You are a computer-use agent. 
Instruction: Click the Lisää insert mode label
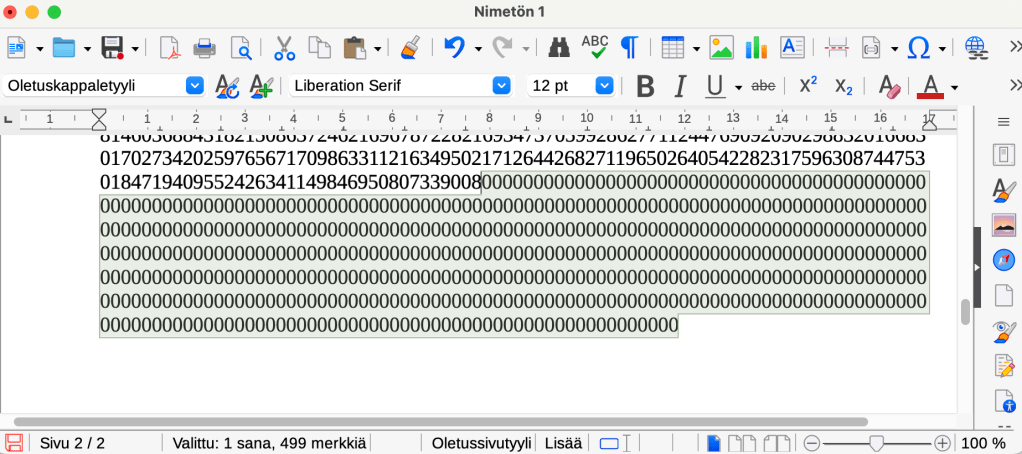click(x=561, y=443)
